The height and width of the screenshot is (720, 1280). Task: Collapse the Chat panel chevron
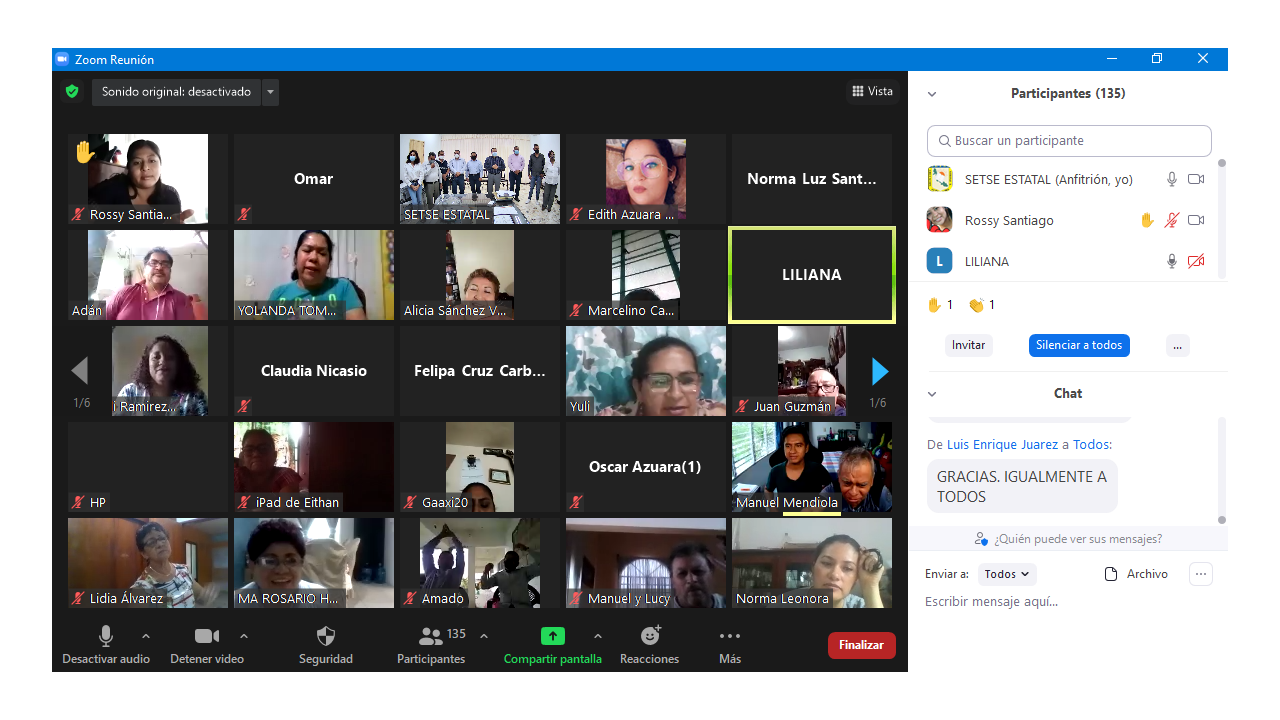tap(932, 394)
